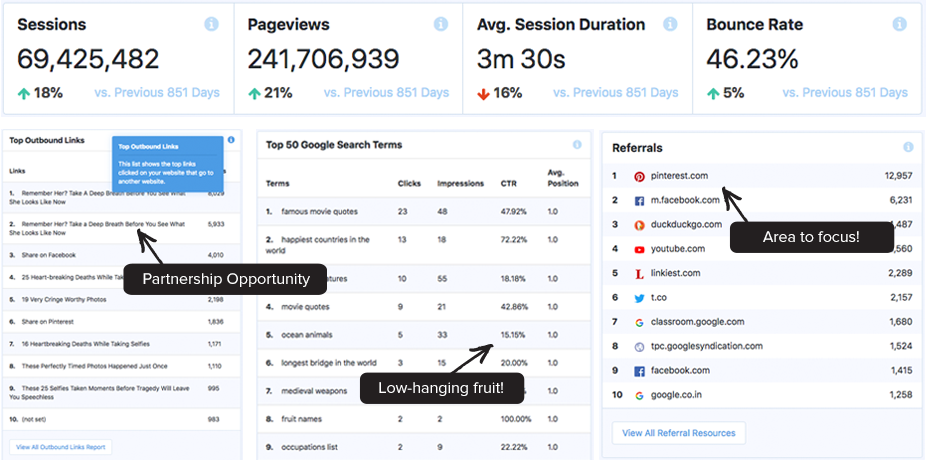The height and width of the screenshot is (460, 926).
Task: Click the CTR column header
Action: pyautogui.click(x=508, y=183)
